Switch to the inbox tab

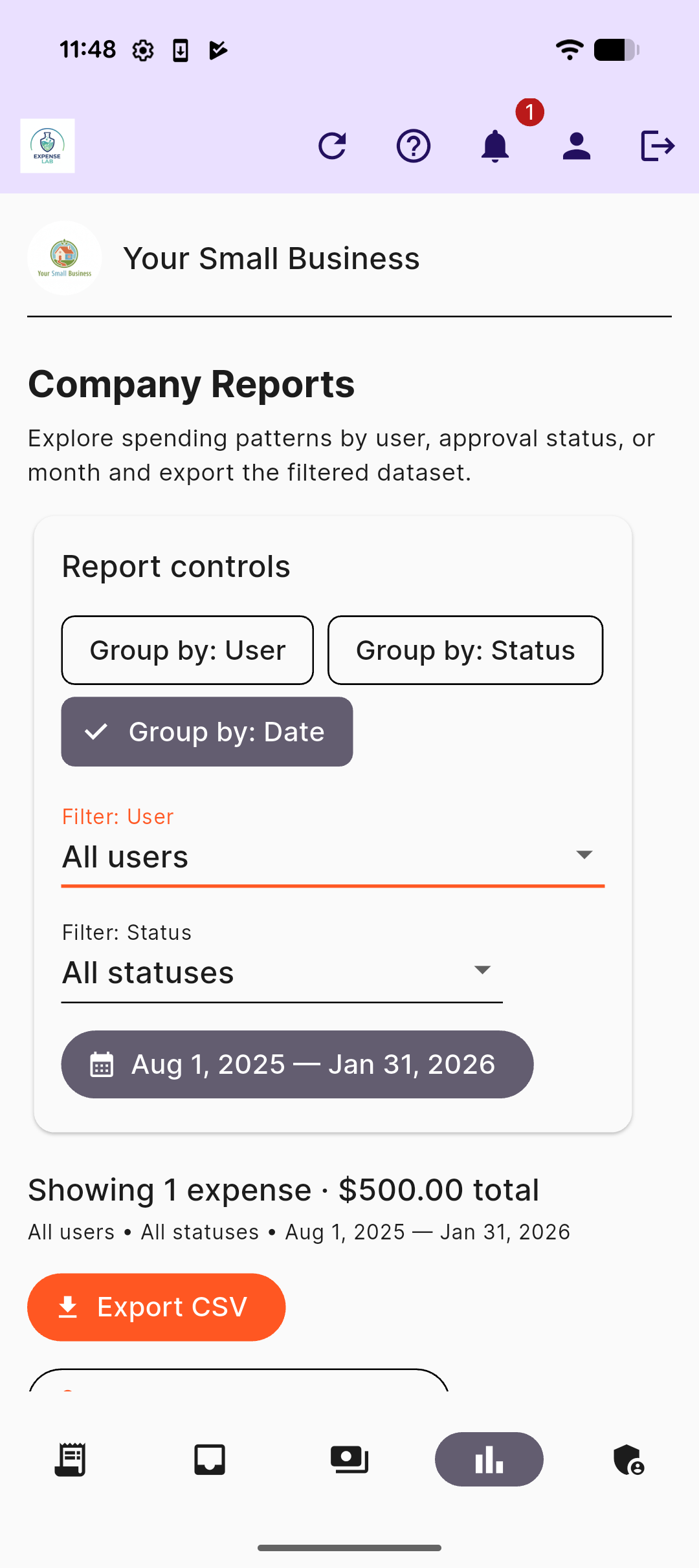pos(210,1459)
